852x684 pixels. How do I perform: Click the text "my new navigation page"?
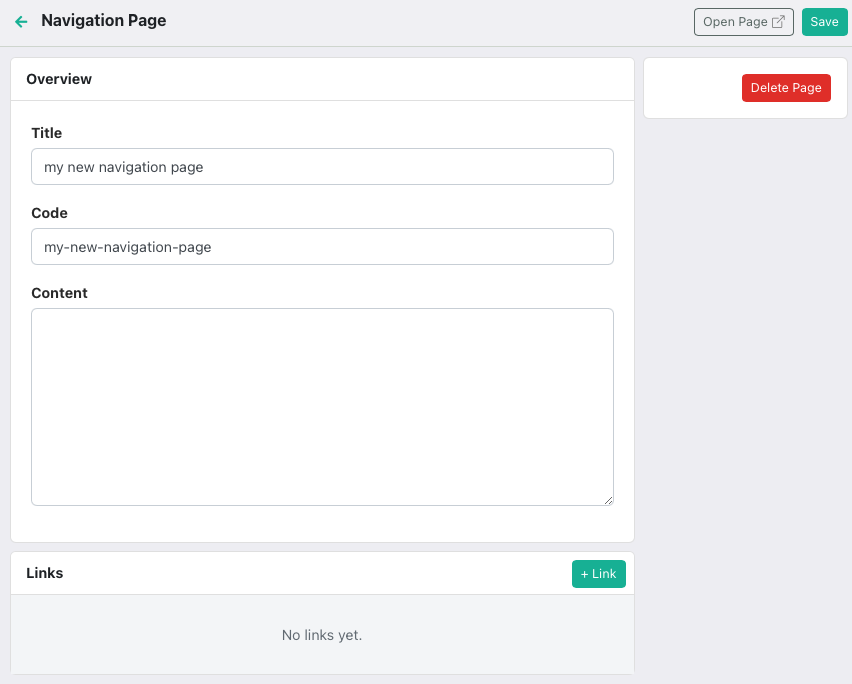click(124, 167)
